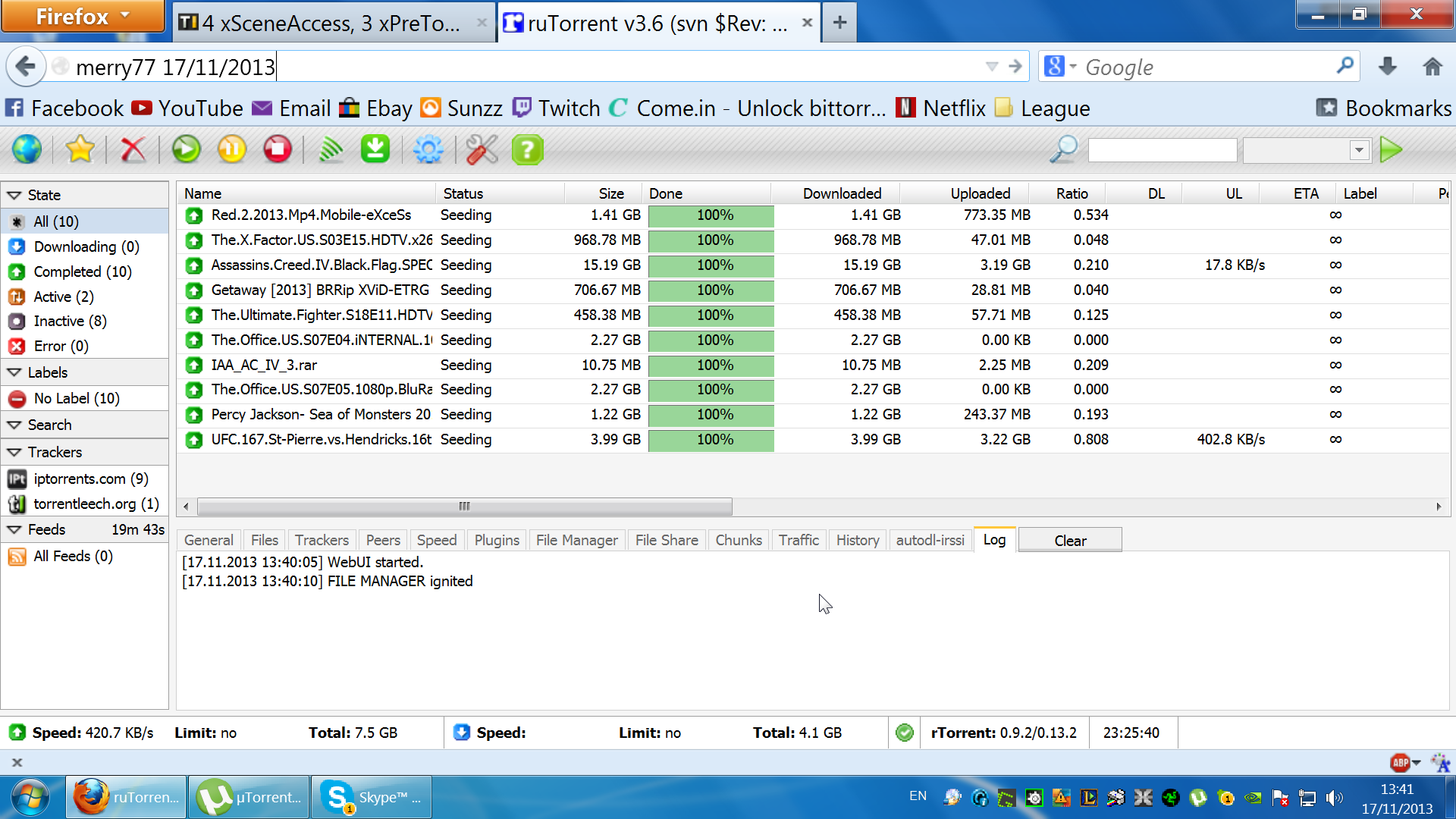The image size is (1456, 819).
Task: Open Skype from the taskbar
Action: (372, 797)
